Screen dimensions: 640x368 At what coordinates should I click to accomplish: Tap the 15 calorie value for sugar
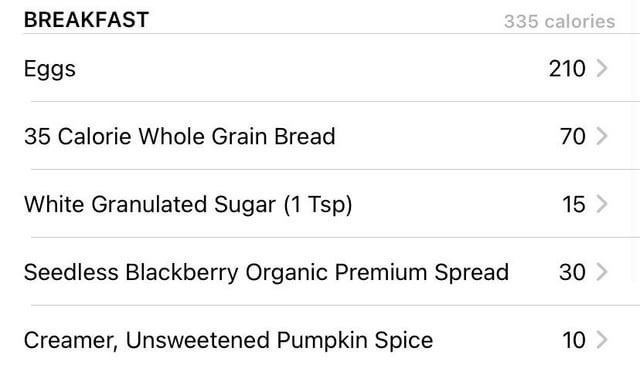pyautogui.click(x=574, y=204)
